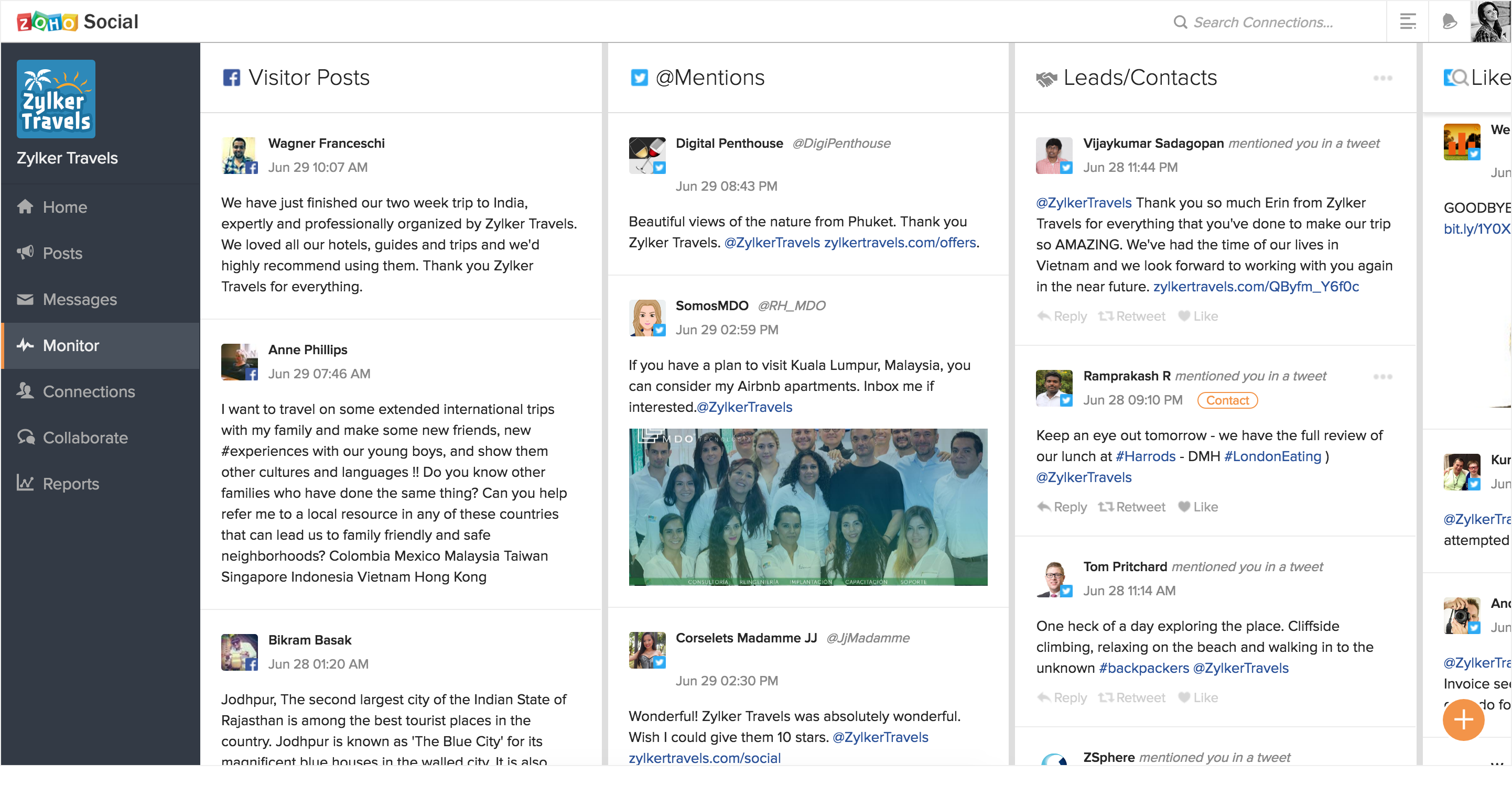Click the notifications bell icon

tap(1449, 21)
